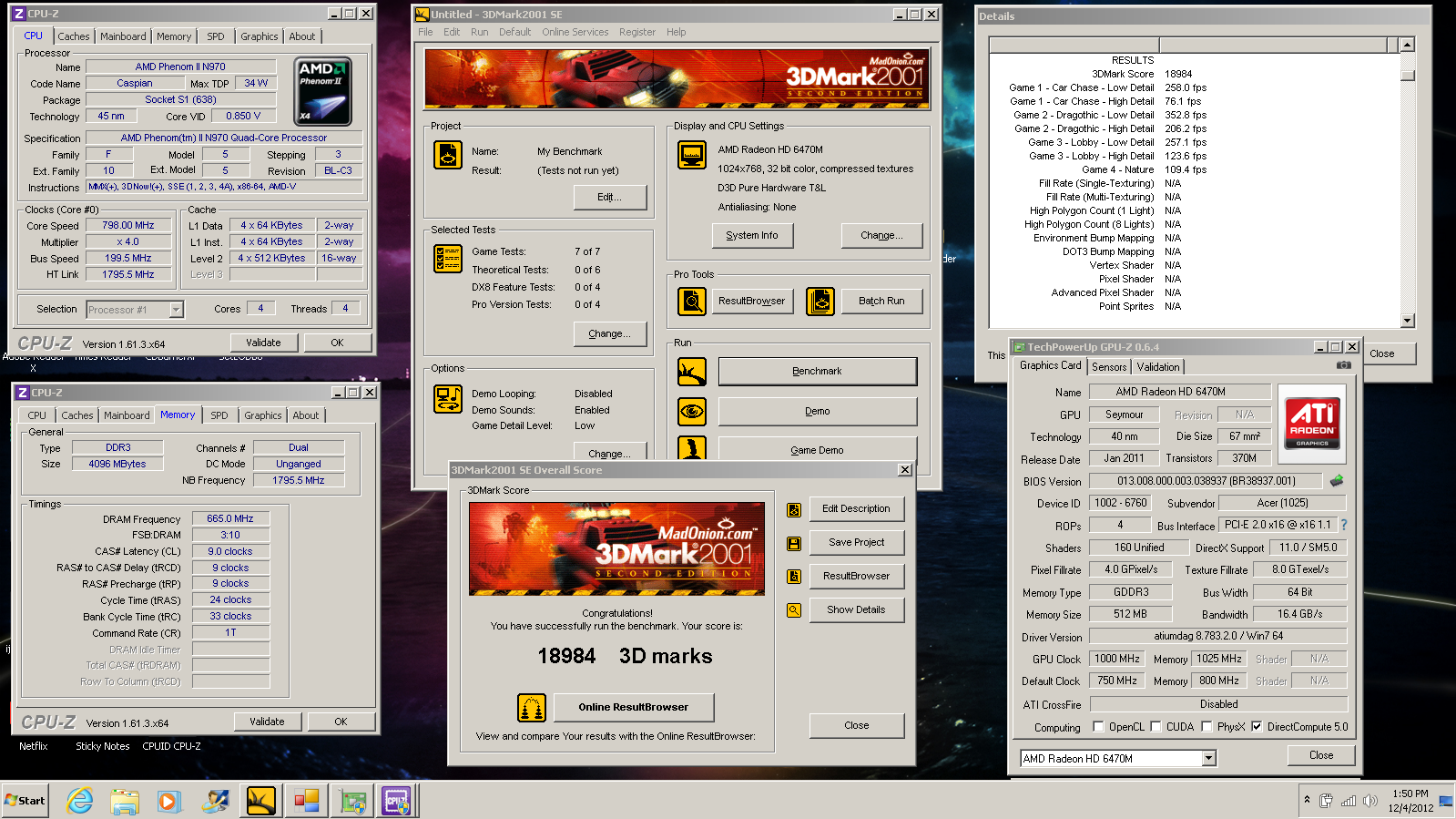Open the Sensors tab in GPU-Z
Image resolution: width=1456 pixels, height=819 pixels.
pos(1109,367)
